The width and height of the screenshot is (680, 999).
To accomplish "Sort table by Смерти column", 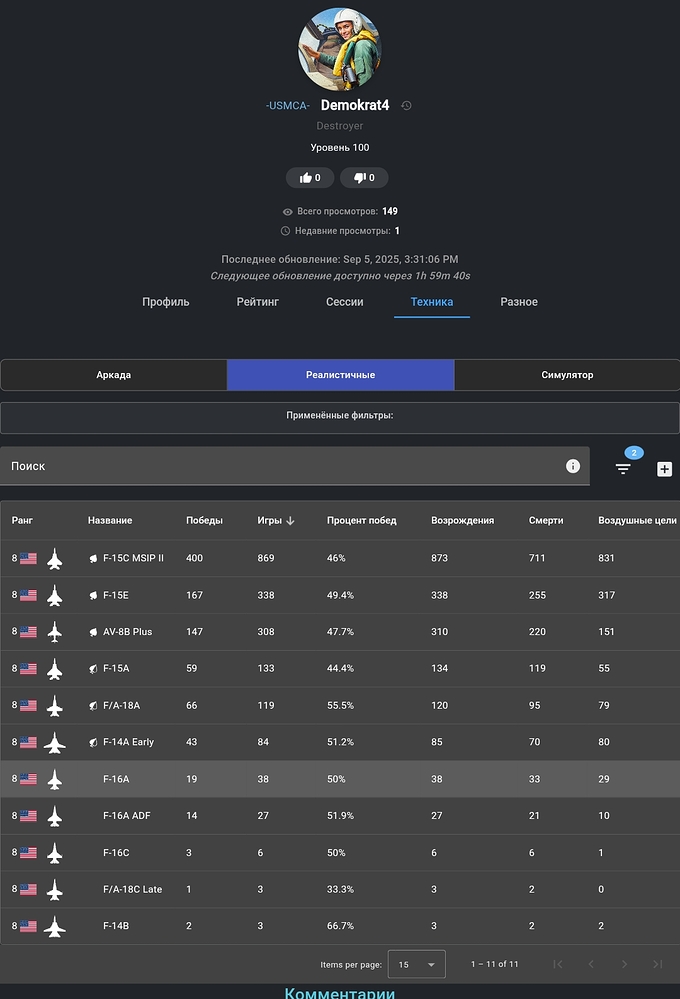I will click(x=546, y=521).
